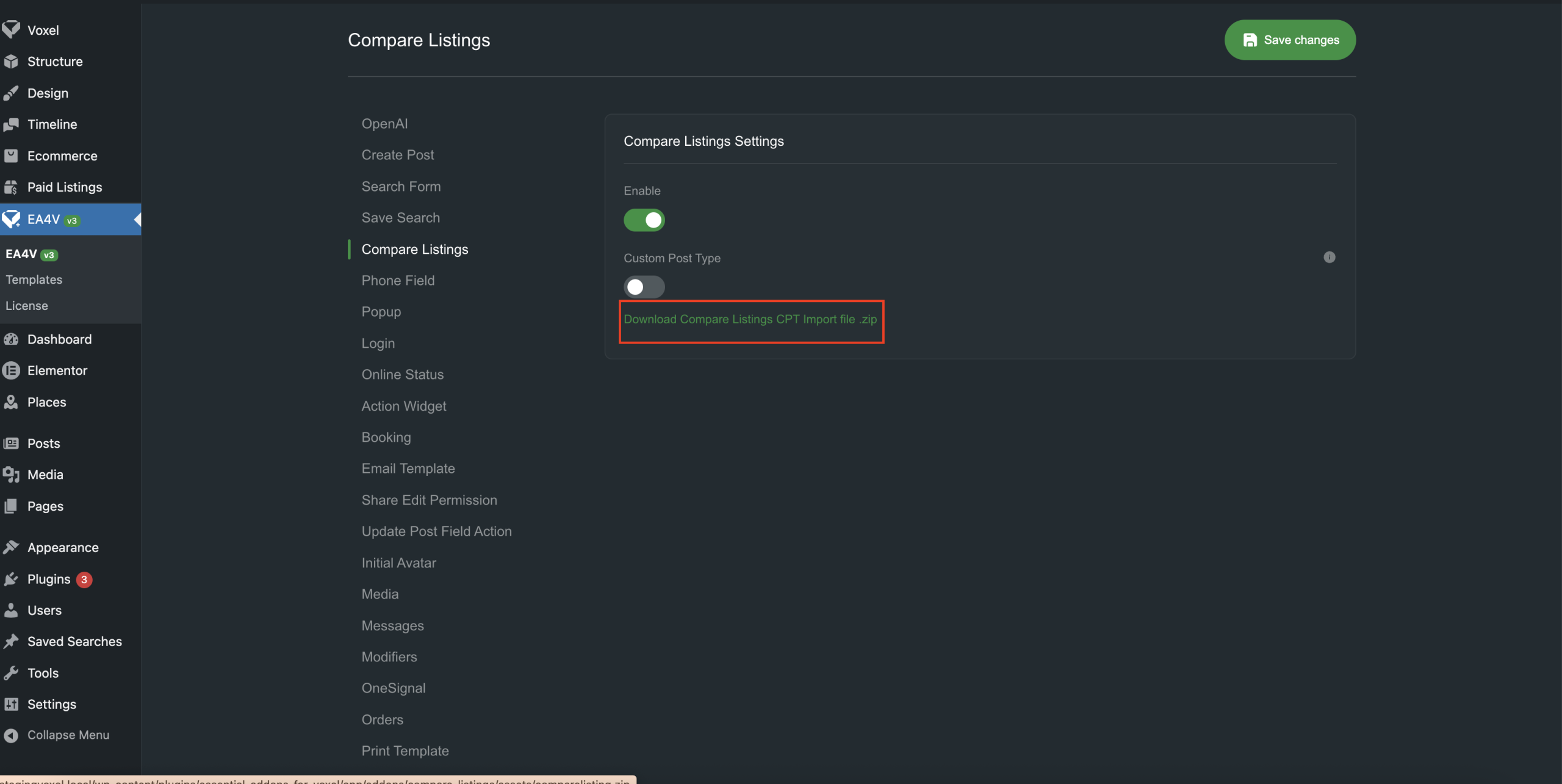
Task: Click the Custom Post Type info icon
Action: coord(1329,257)
